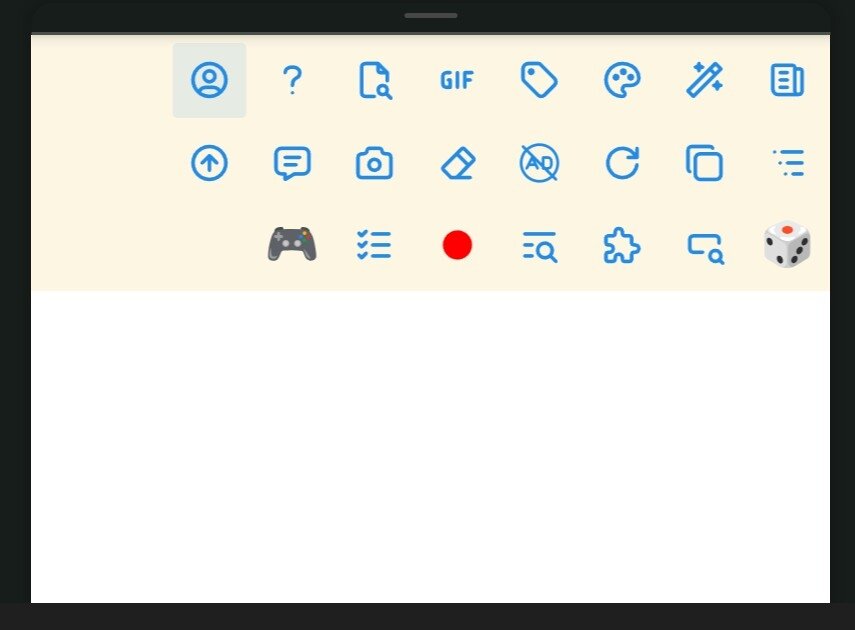
Task: Open the indented list outline icon
Action: click(788, 163)
